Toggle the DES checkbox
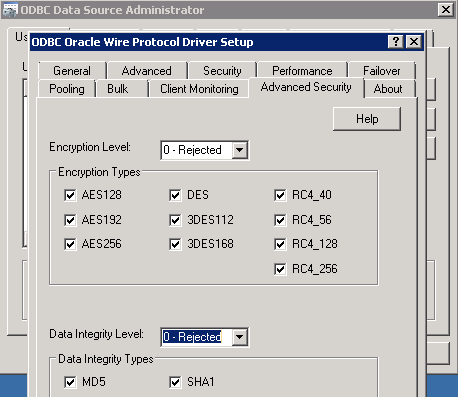 [x=175, y=195]
